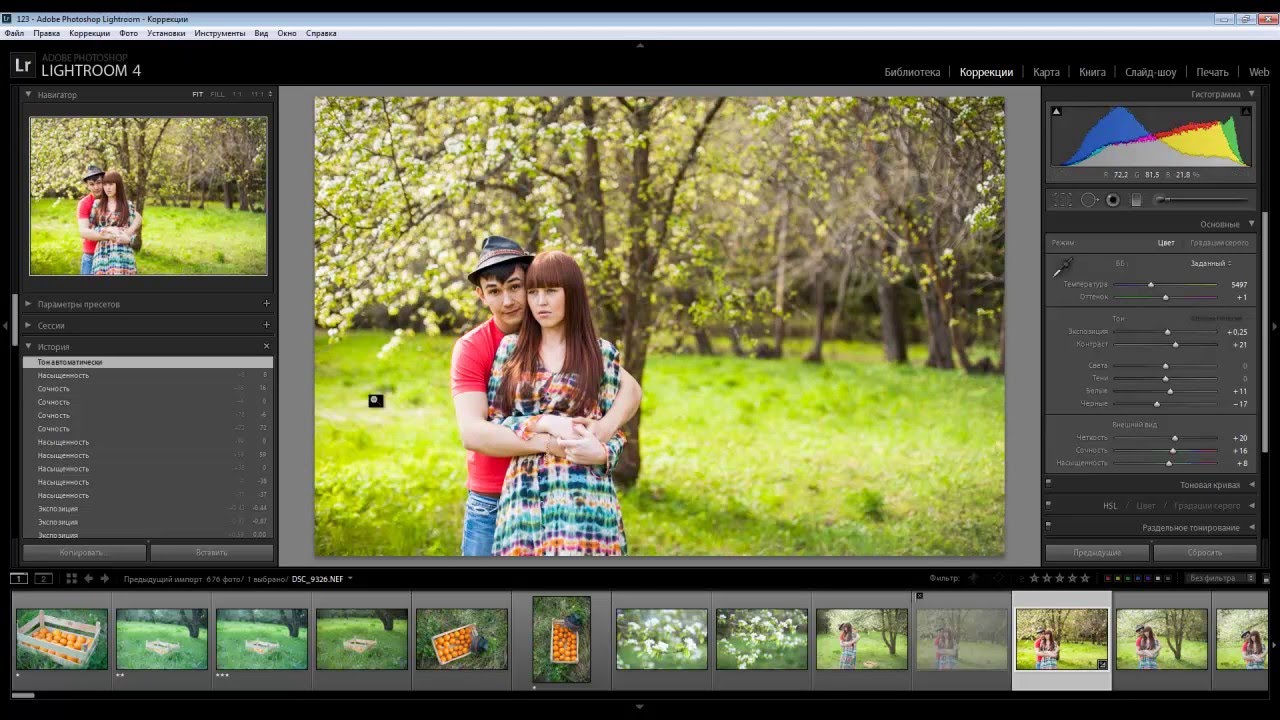Hide the top module picker panel arrow
1280x720 pixels.
point(640,45)
